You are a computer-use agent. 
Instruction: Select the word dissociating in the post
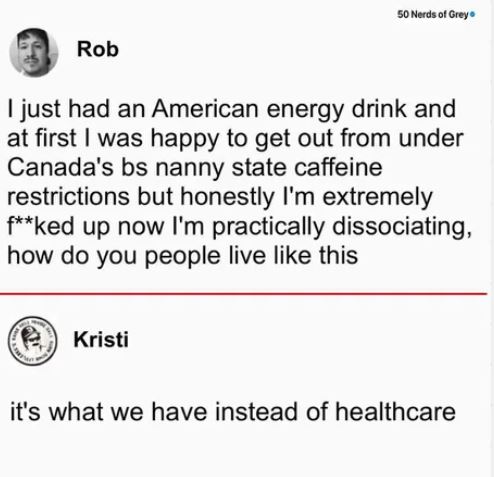[x=402, y=227]
